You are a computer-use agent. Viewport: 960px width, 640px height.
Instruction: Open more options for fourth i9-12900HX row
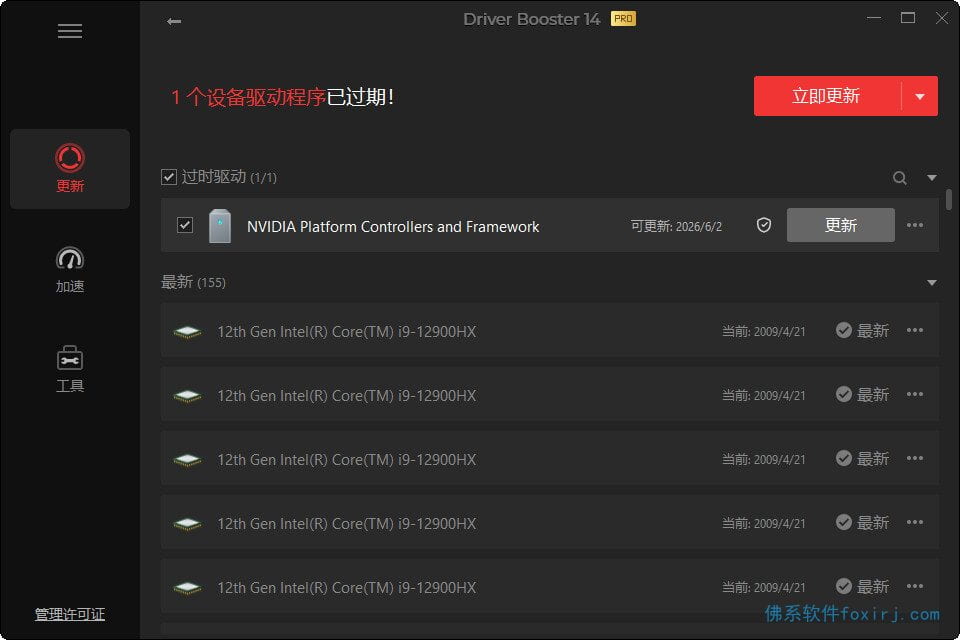[915, 522]
